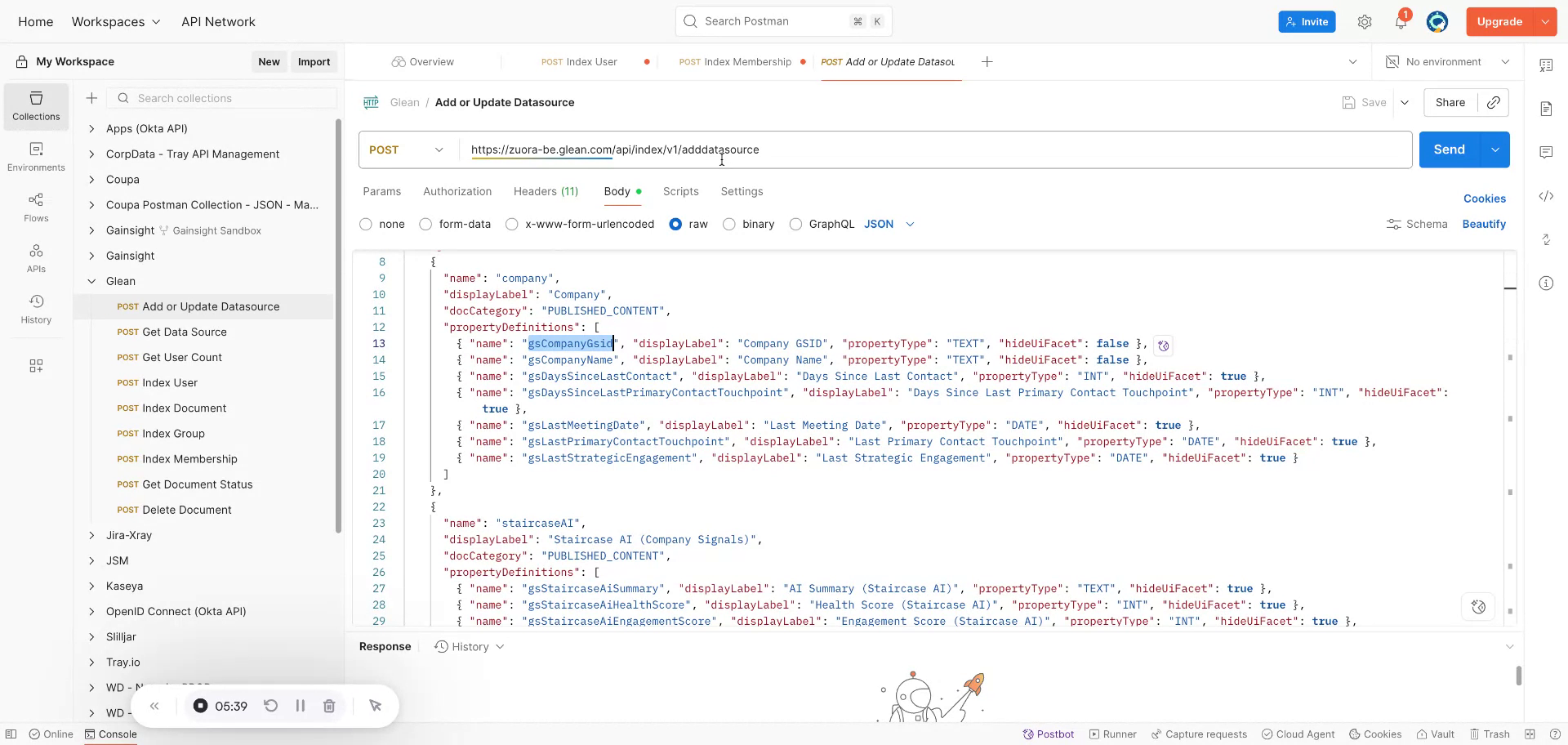
Task: Open the Collections panel
Action: (x=36, y=106)
